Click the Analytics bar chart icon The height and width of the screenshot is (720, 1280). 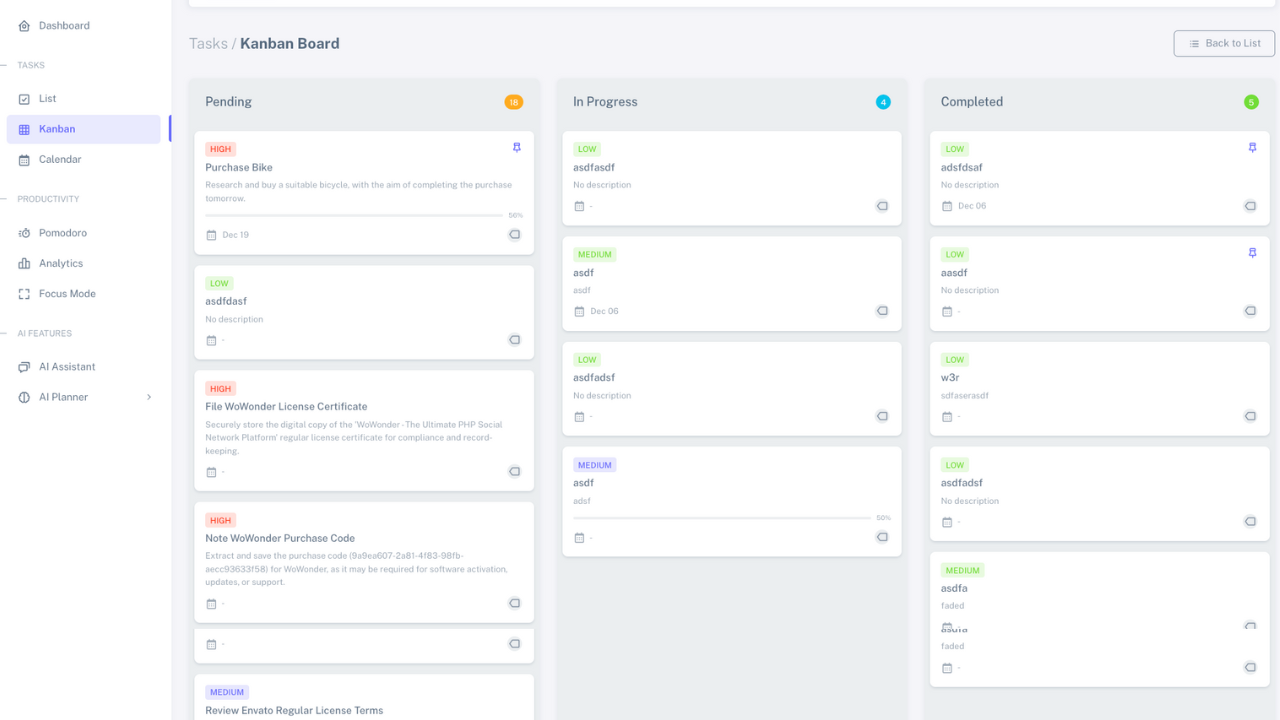tap(24, 264)
